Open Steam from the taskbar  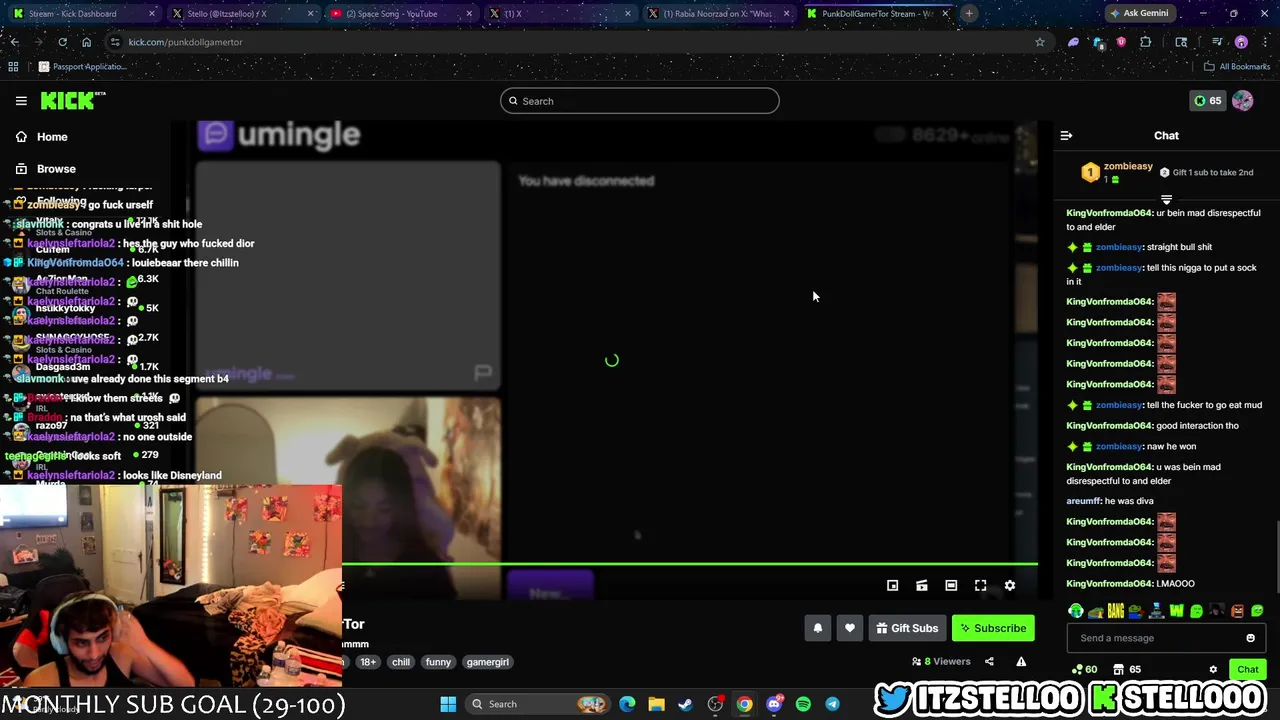pos(685,704)
